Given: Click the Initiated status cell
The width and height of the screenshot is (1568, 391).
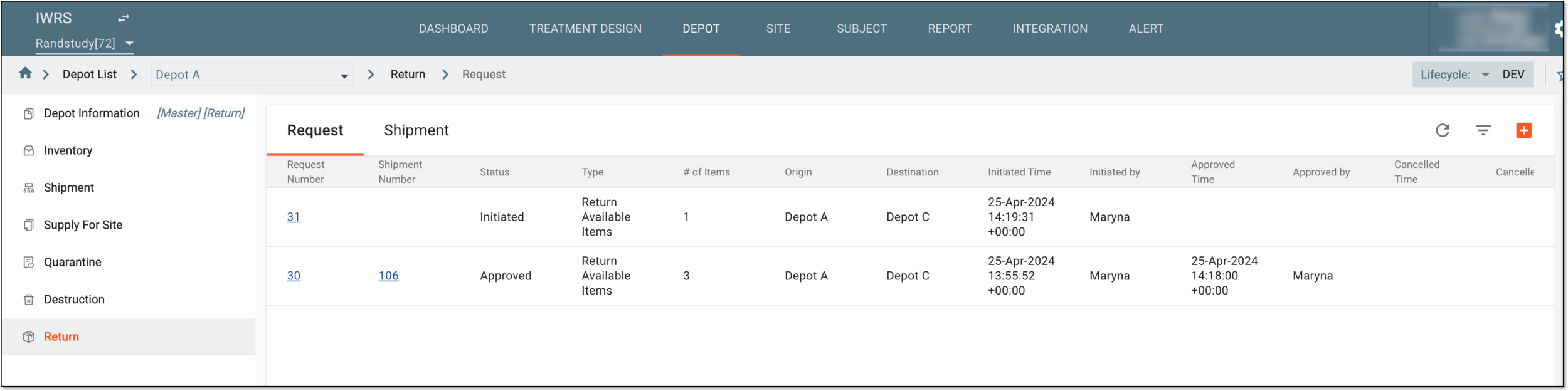Looking at the screenshot, I should pos(502,217).
